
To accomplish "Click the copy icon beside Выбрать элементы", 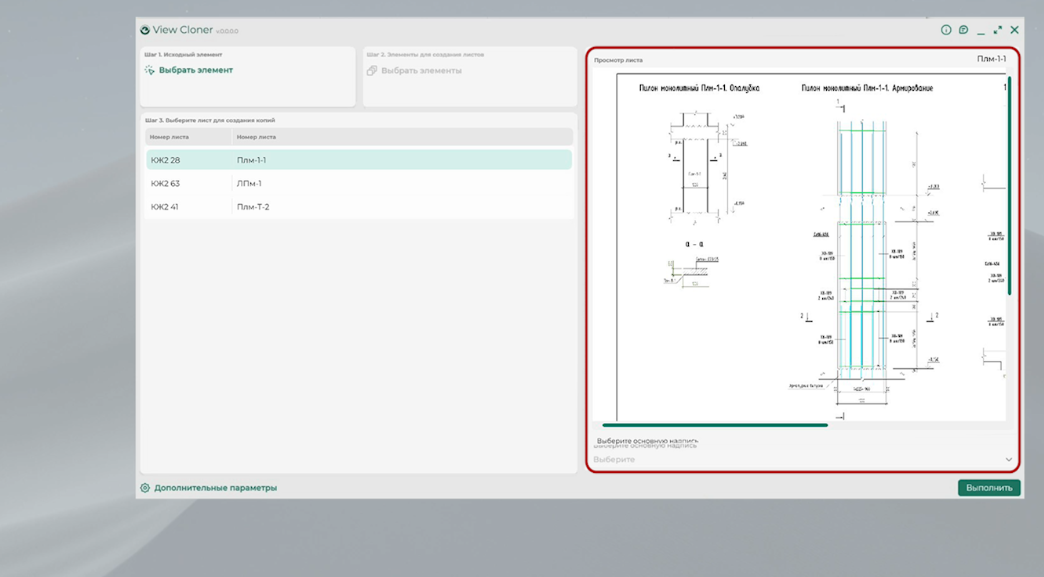I will 372,71.
